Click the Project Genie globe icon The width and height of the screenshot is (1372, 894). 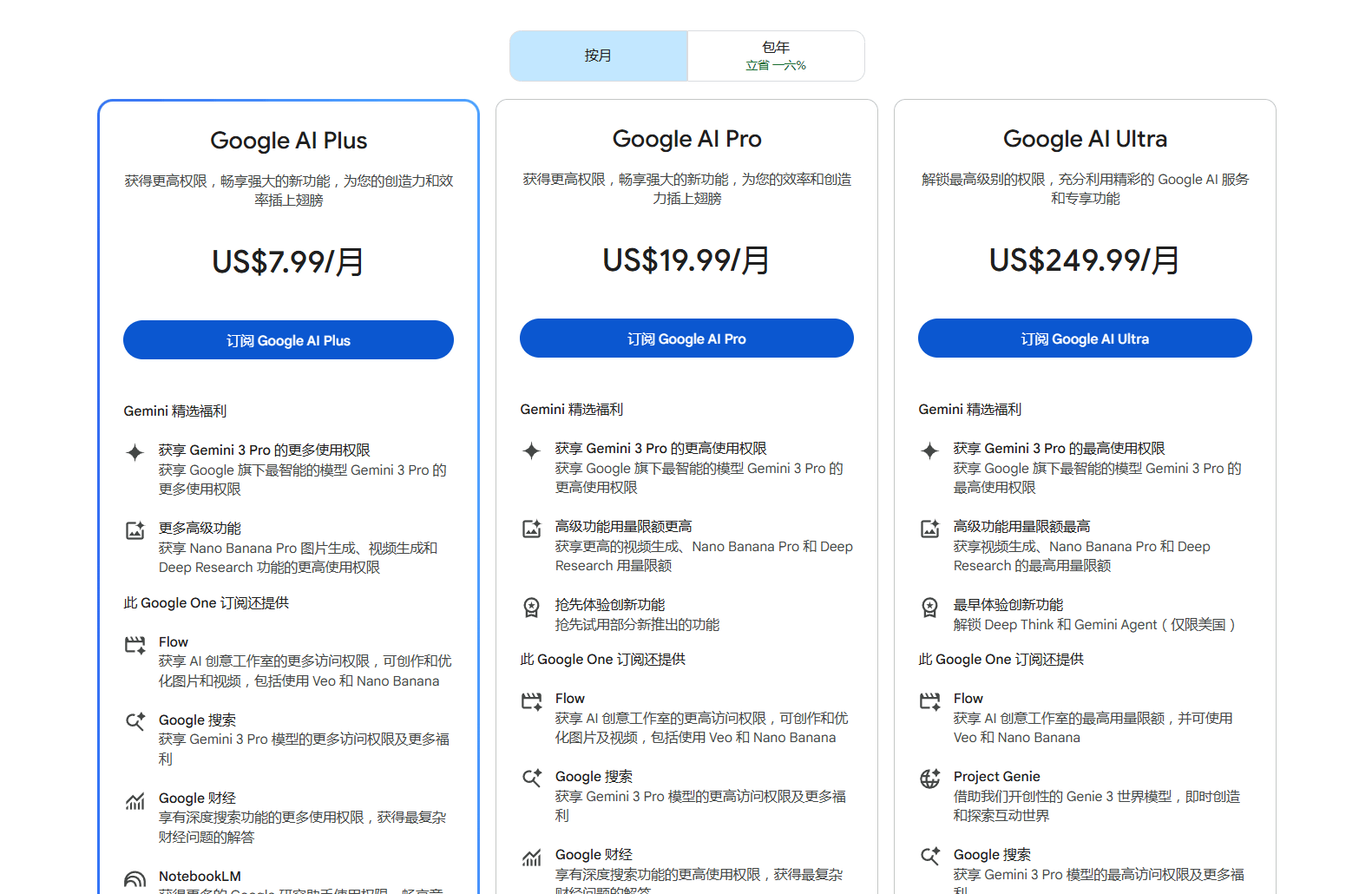(x=929, y=779)
